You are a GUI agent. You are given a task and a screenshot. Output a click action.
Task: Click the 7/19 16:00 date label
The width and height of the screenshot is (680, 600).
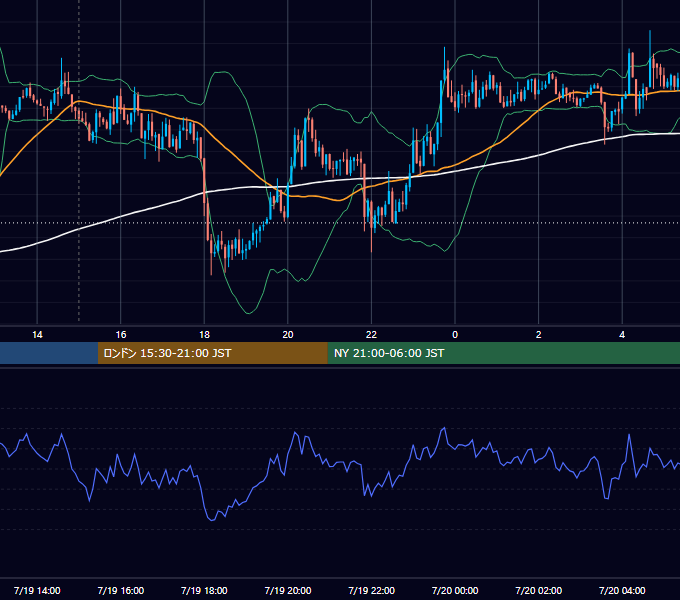click(121, 590)
